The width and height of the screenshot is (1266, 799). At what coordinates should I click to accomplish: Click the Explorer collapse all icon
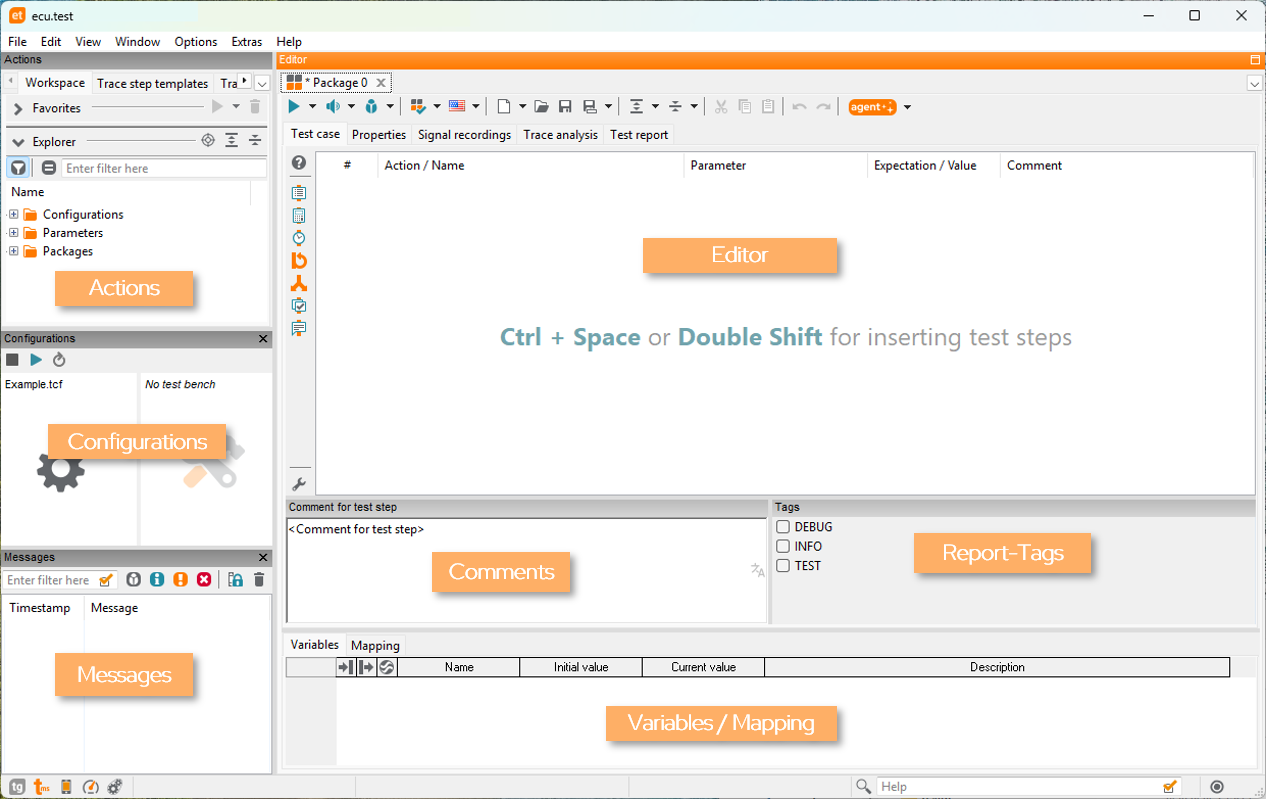[x=255, y=141]
